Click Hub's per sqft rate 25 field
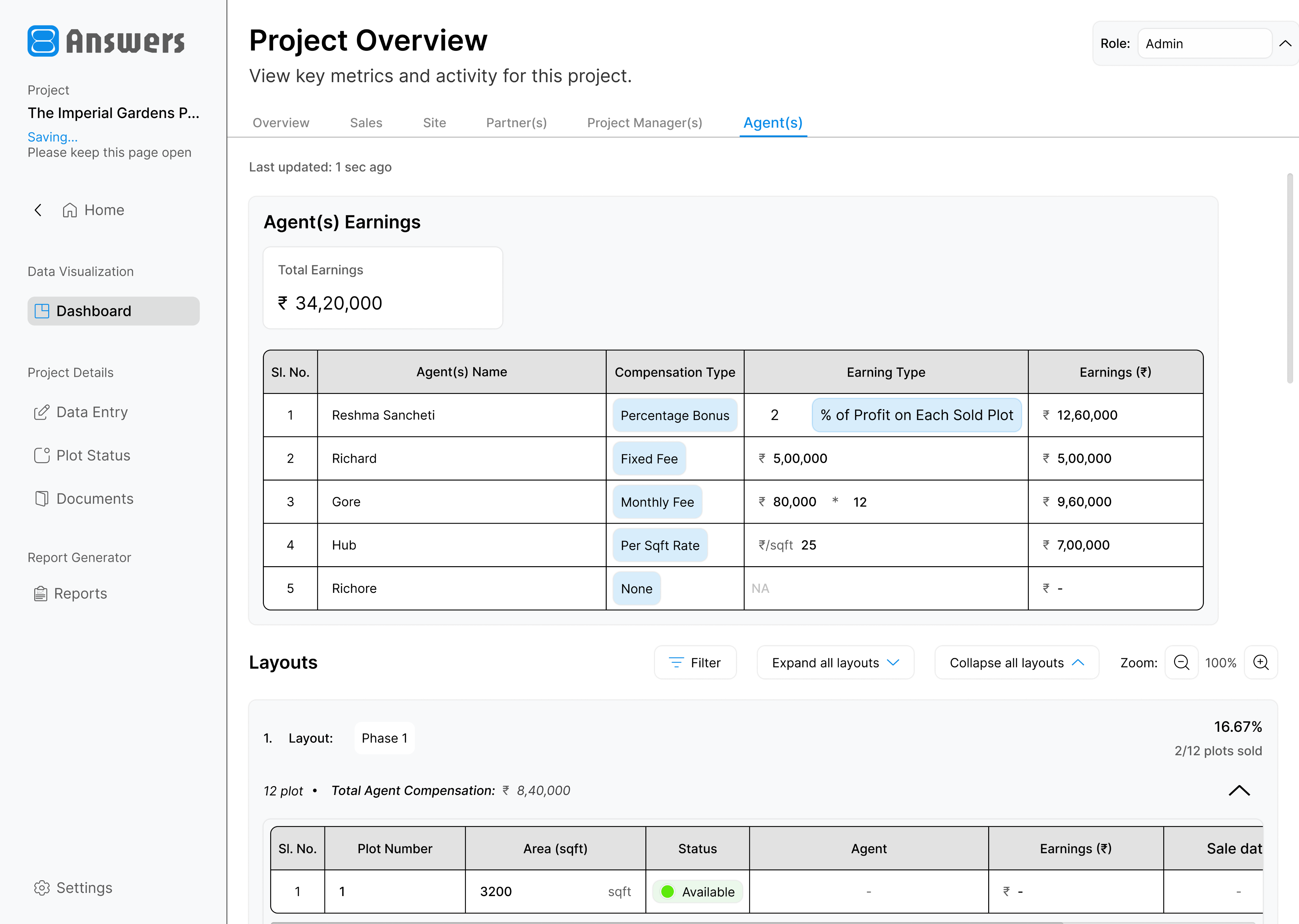This screenshot has width=1299, height=924. coord(809,545)
